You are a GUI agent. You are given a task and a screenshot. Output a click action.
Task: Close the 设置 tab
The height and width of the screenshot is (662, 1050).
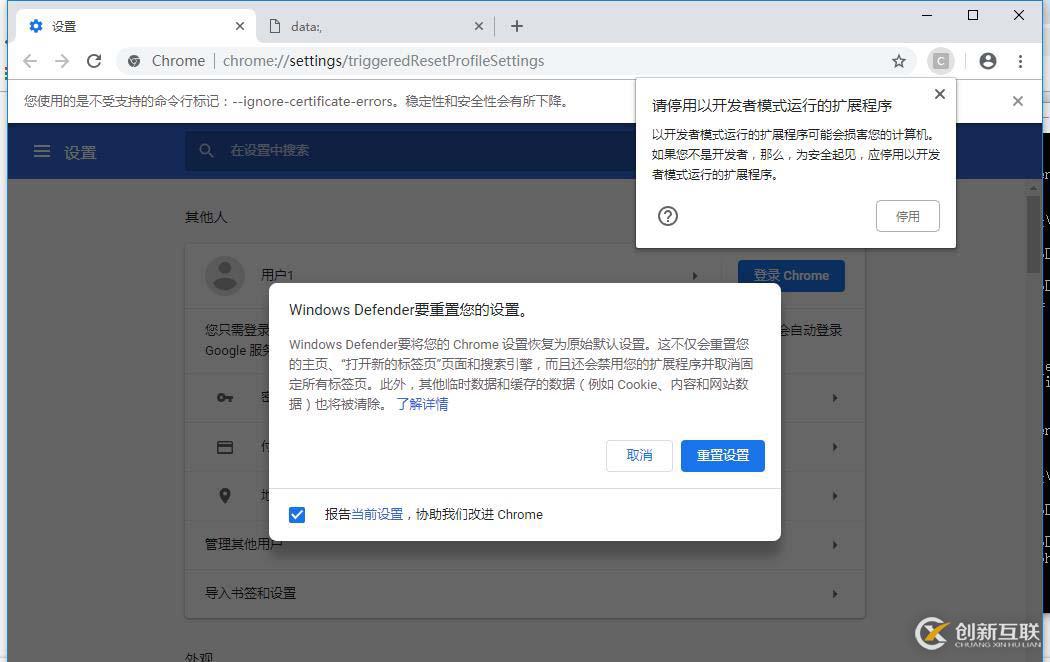(x=240, y=26)
